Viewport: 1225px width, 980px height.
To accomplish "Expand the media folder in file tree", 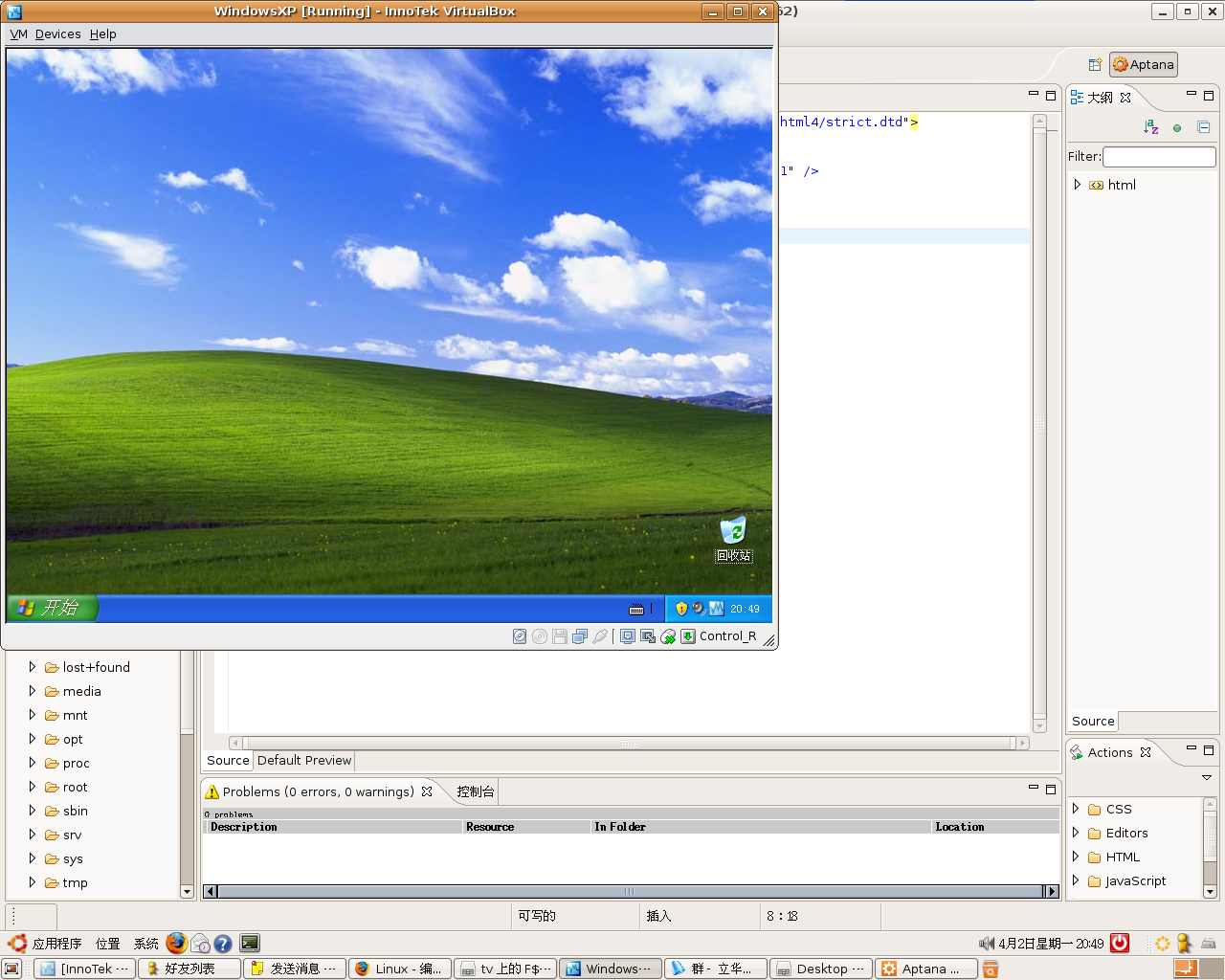I will tap(33, 691).
